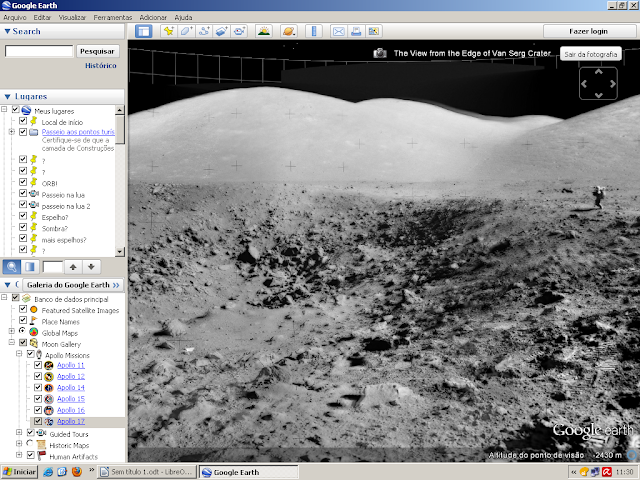Image resolution: width=640 pixels, height=480 pixels.
Task: Uncheck the Meus lugares checkbox
Action: [x=16, y=109]
